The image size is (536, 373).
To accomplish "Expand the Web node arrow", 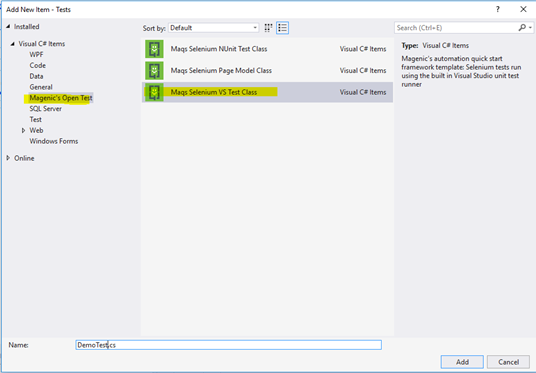I will pos(23,130).
